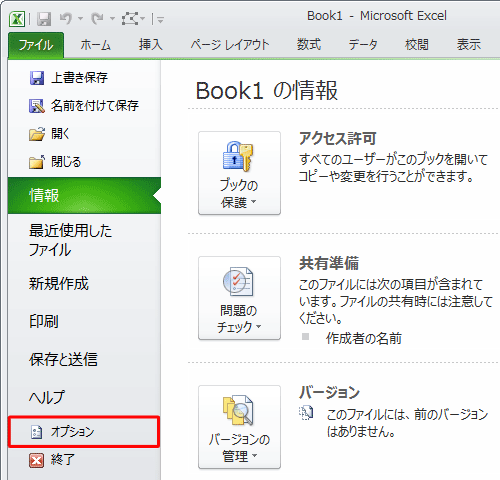Switch to the ホーム tab
Image resolution: width=500 pixels, height=480 pixels.
point(95,45)
